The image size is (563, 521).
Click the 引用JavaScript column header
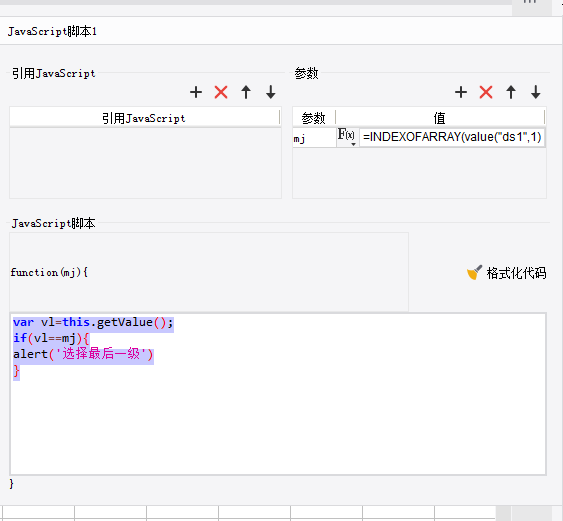[144, 118]
